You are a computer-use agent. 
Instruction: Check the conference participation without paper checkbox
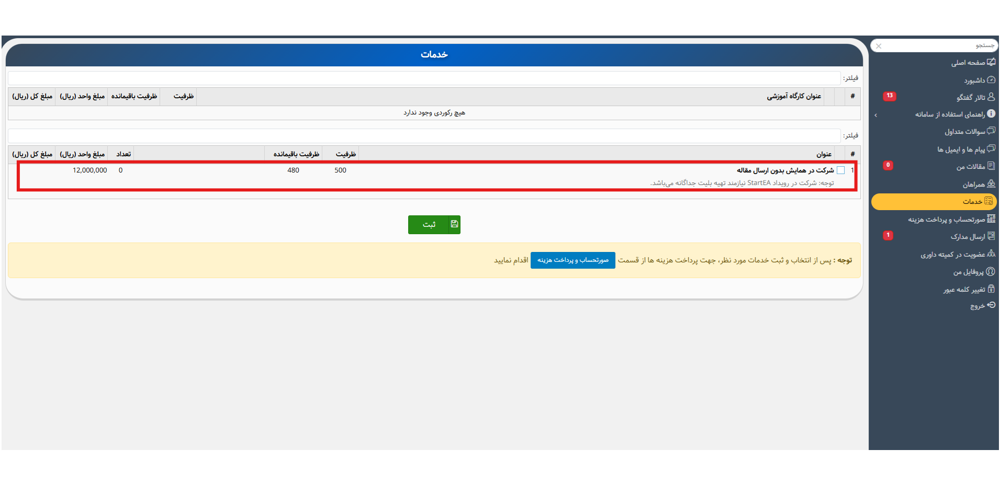[841, 171]
